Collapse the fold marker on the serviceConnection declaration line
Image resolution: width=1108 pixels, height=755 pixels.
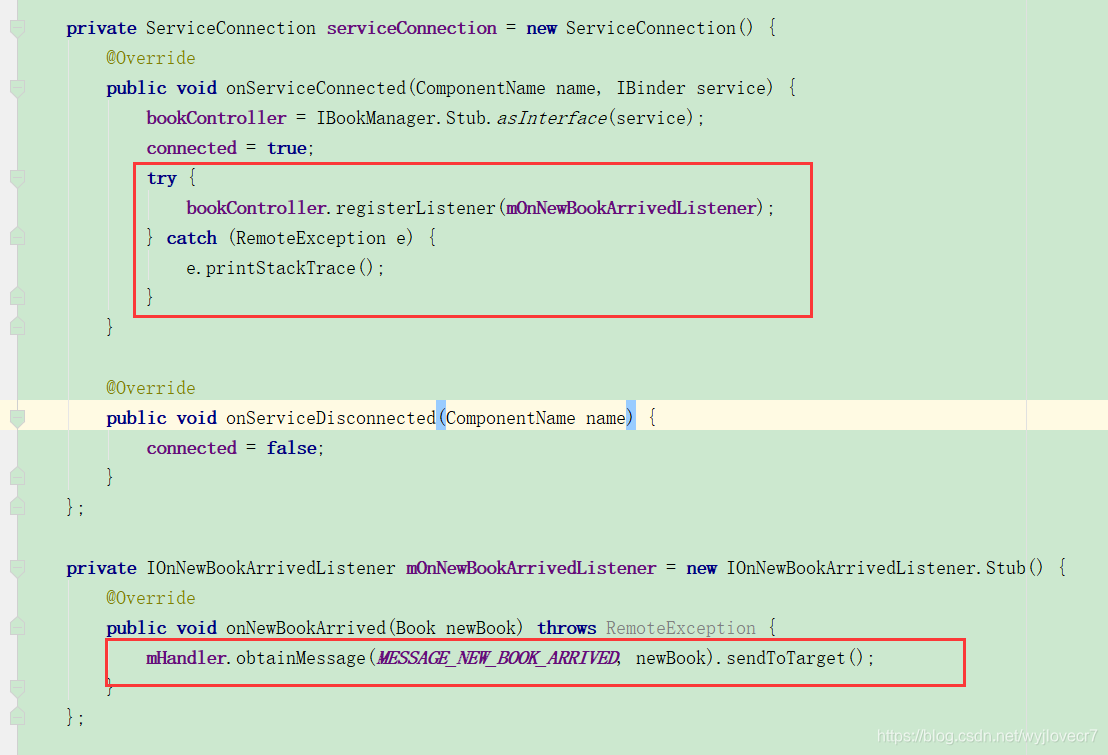click(18, 28)
